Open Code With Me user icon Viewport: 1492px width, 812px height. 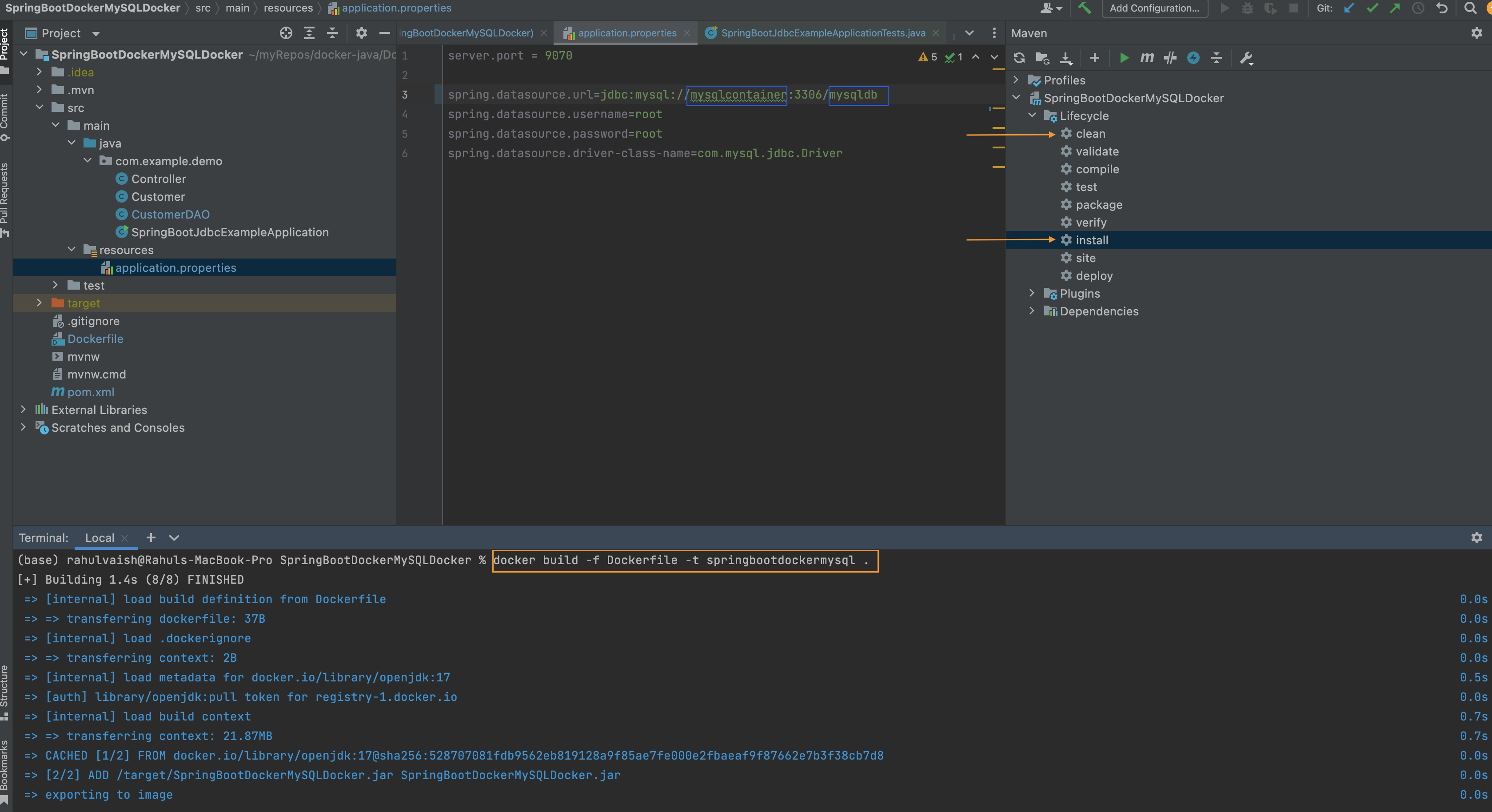[x=1051, y=8]
